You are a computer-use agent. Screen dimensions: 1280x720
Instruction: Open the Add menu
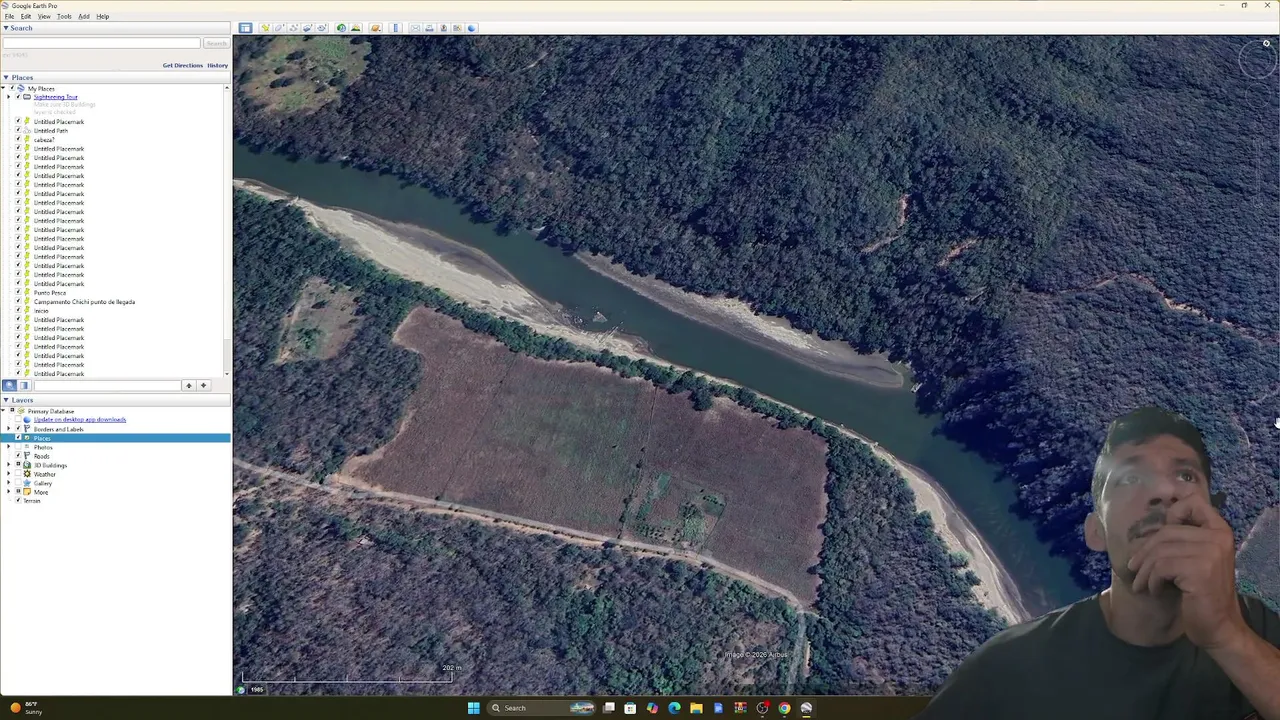pyautogui.click(x=84, y=17)
